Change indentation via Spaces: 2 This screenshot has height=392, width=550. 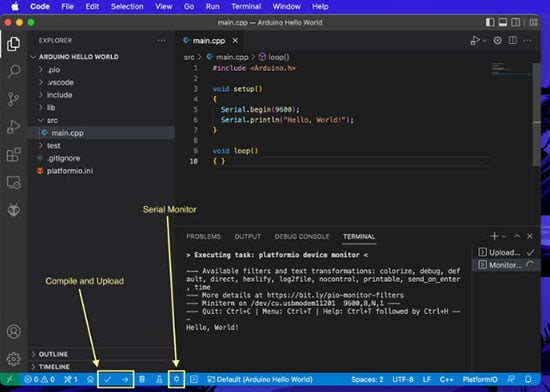point(367,379)
